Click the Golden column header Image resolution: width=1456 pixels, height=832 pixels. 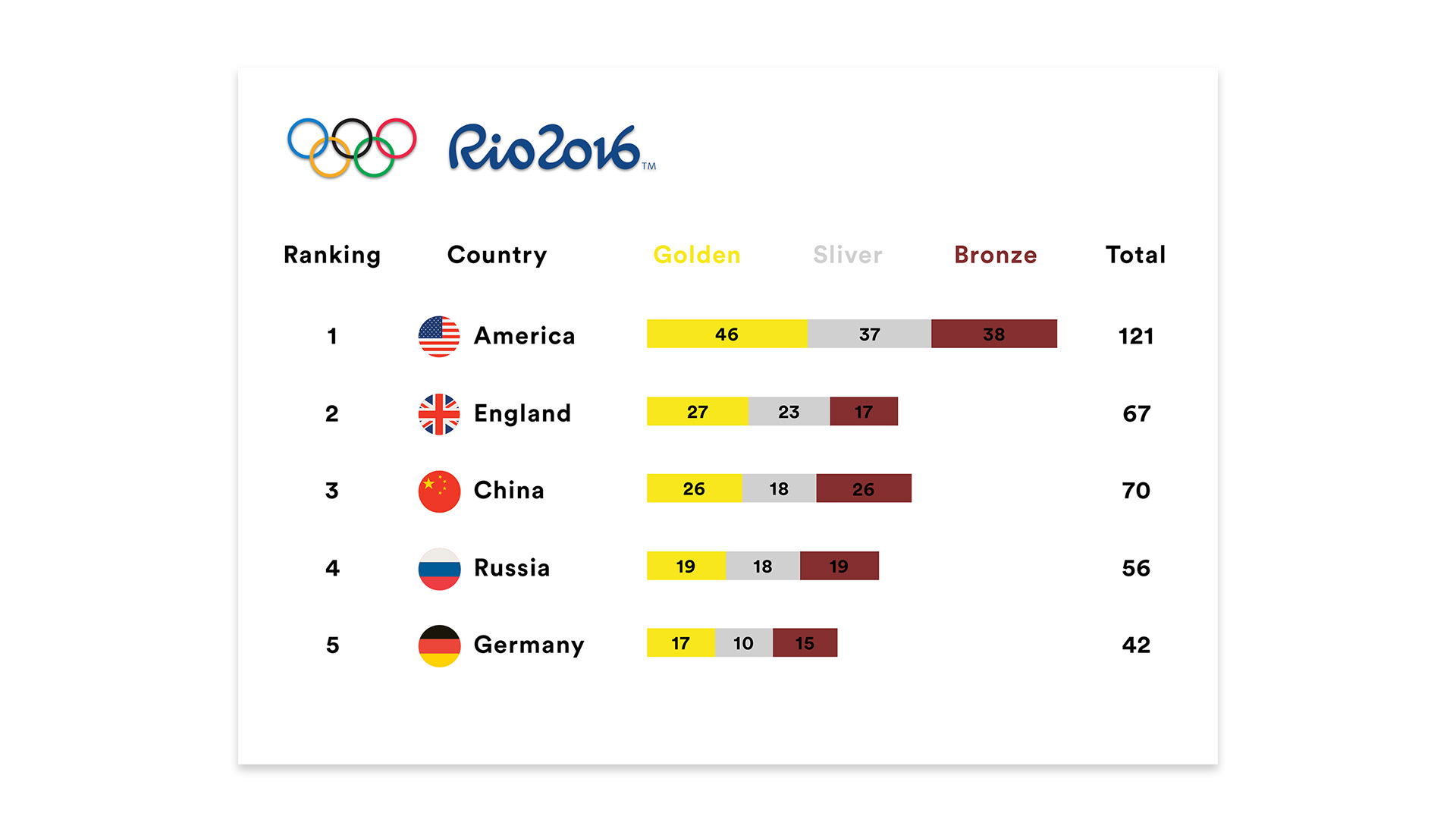point(697,255)
